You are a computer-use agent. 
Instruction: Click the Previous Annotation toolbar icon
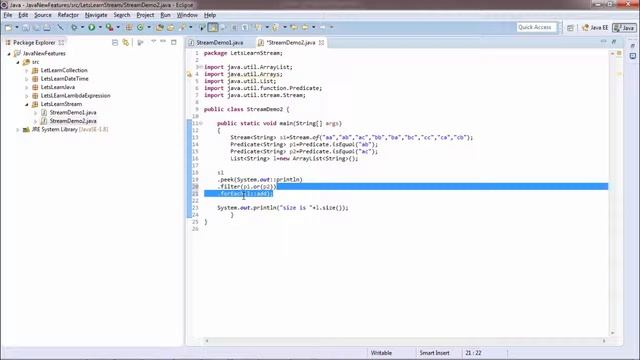tap(276, 27)
